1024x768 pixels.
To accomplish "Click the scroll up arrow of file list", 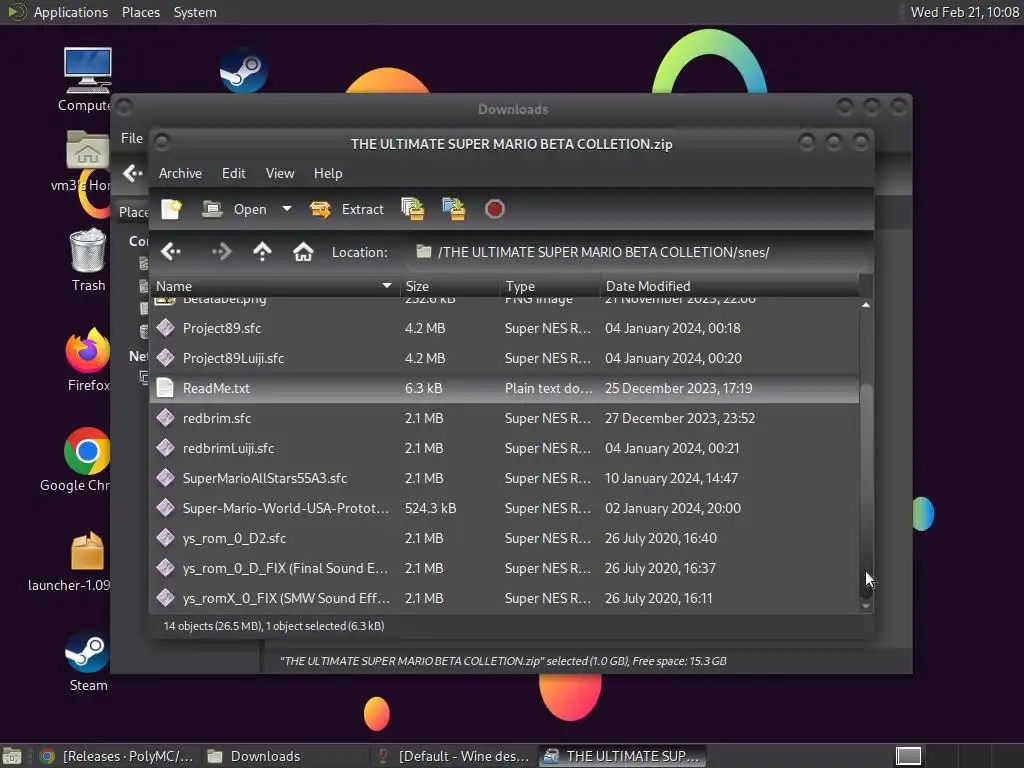I will (x=866, y=305).
